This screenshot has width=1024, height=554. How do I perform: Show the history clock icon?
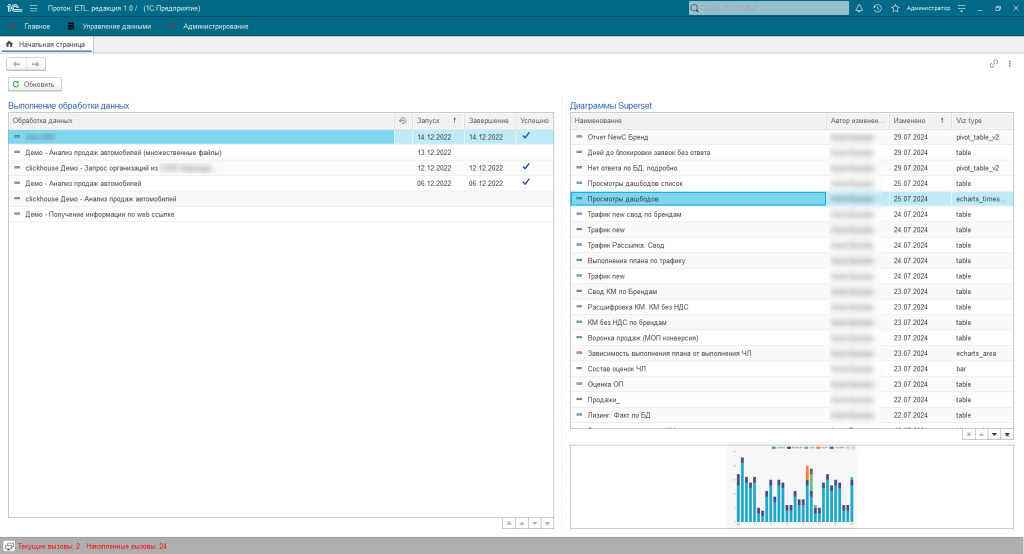coord(877,8)
